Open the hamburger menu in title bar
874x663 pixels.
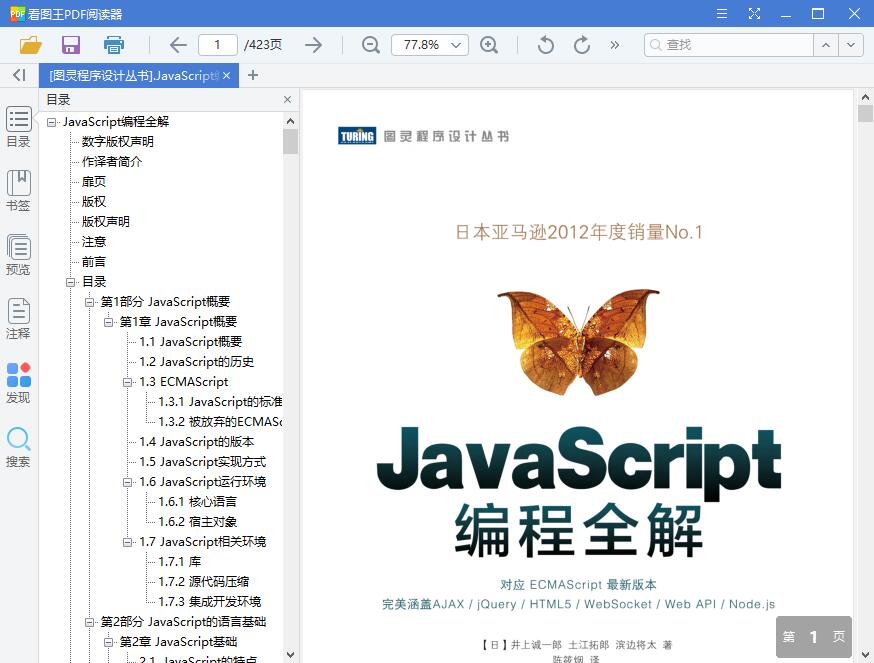coord(722,13)
